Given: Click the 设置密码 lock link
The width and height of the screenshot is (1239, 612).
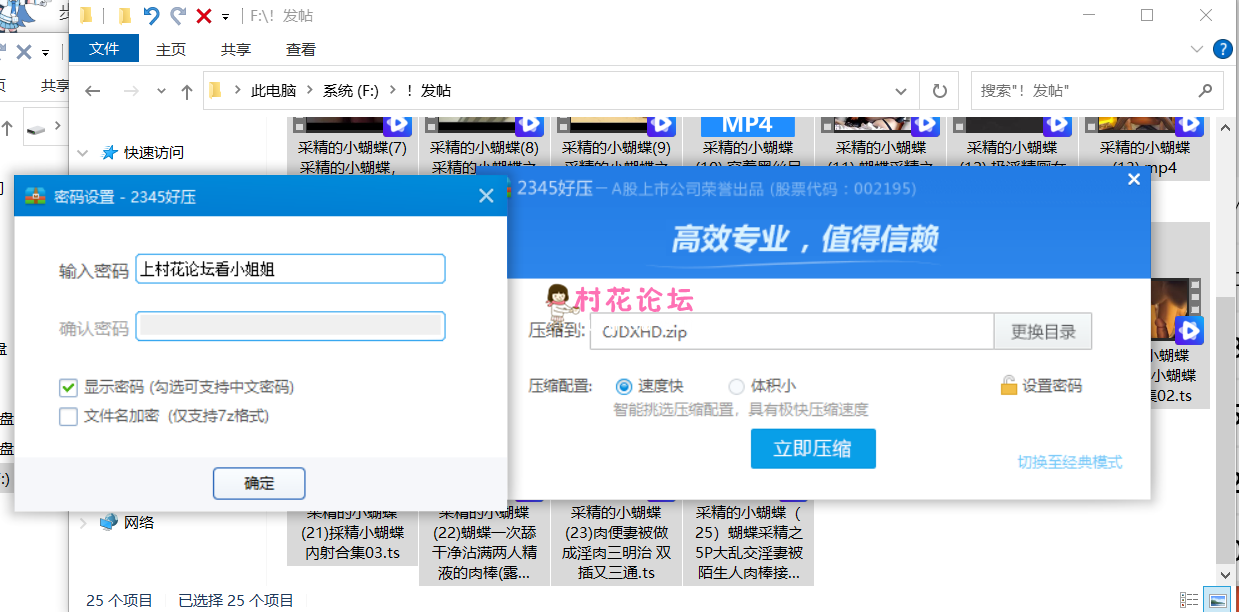Looking at the screenshot, I should point(1041,386).
